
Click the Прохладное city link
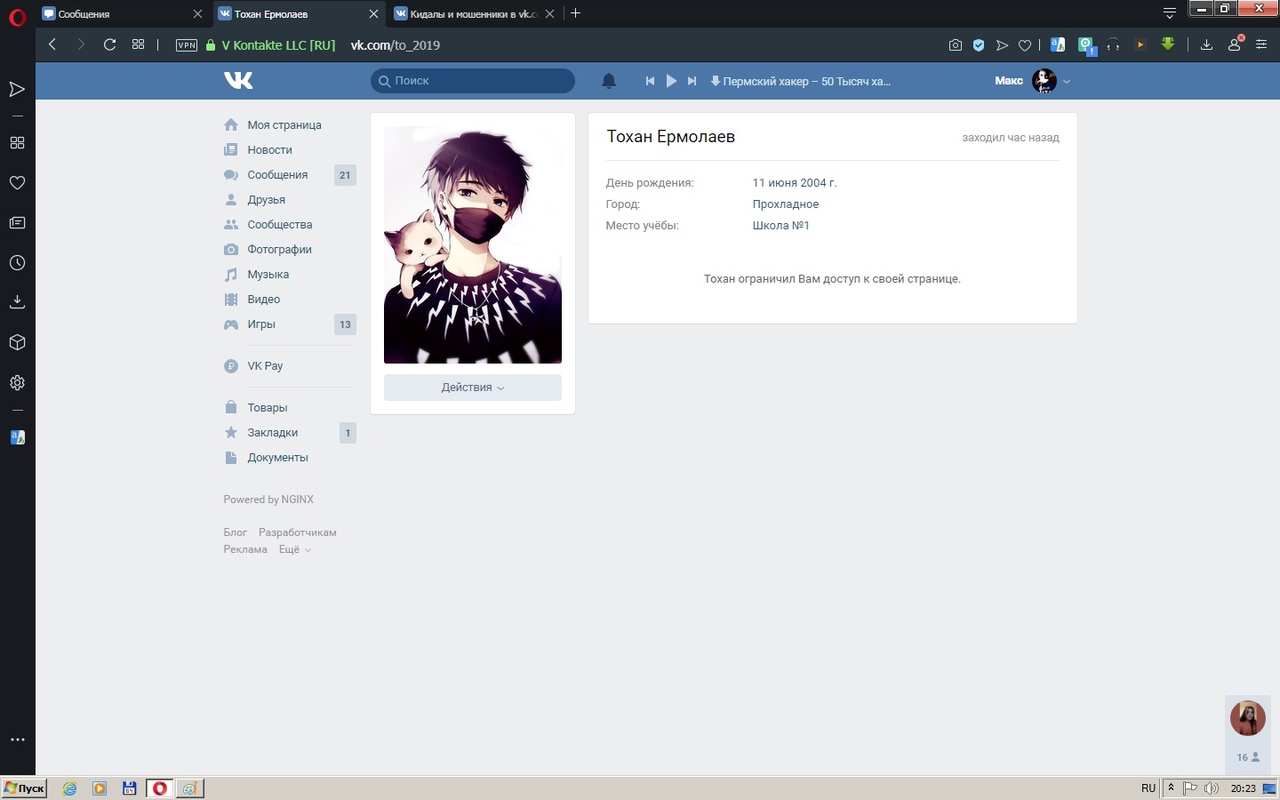coord(785,204)
